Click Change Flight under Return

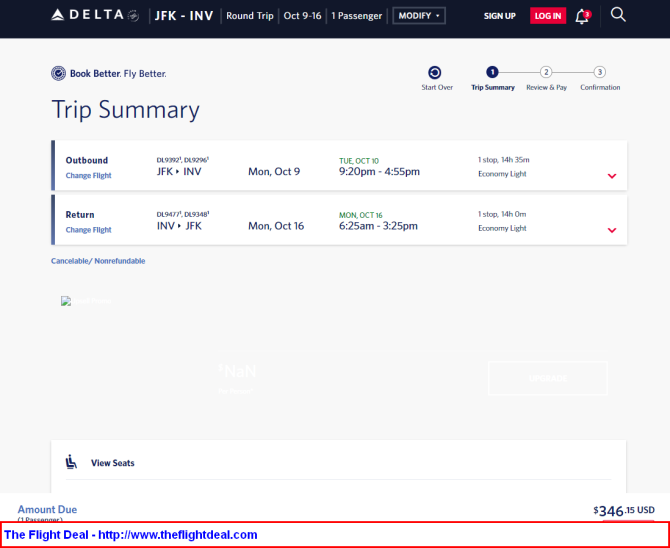(88, 230)
